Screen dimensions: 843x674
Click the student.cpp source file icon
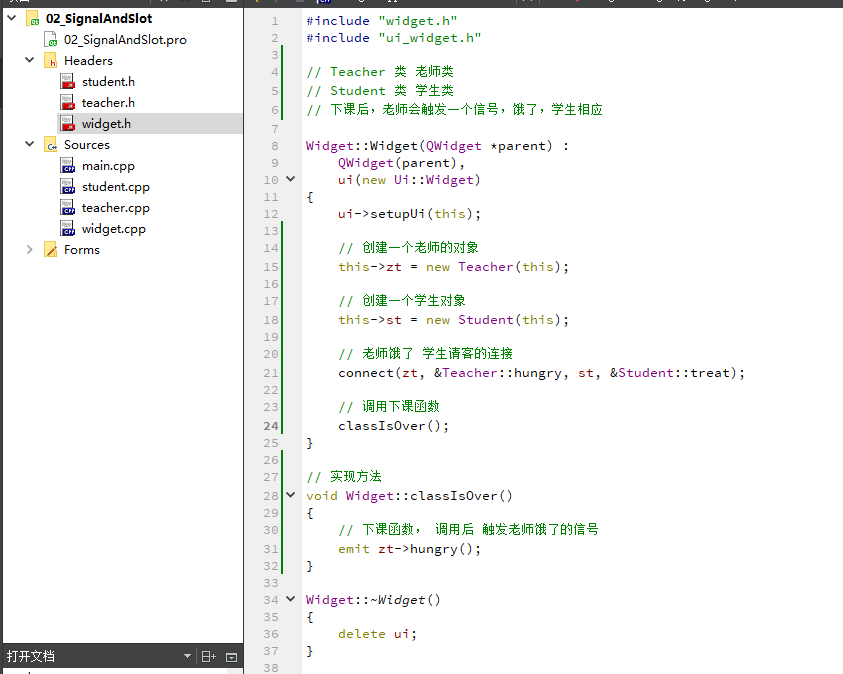pyautogui.click(x=68, y=187)
